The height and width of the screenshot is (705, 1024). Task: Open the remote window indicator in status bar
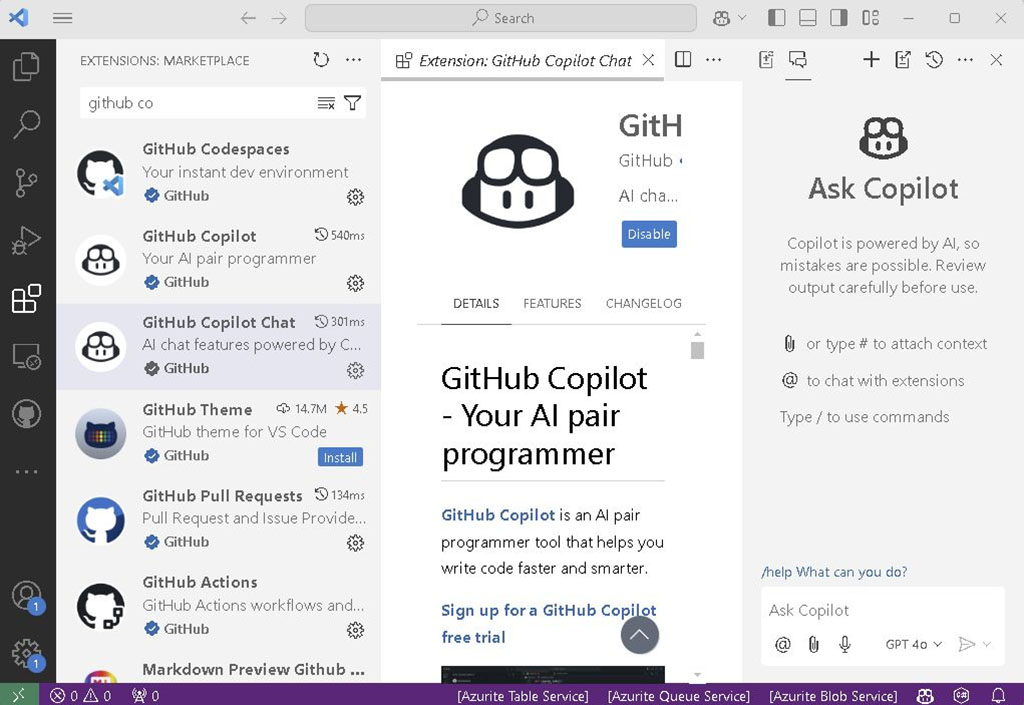[19, 695]
